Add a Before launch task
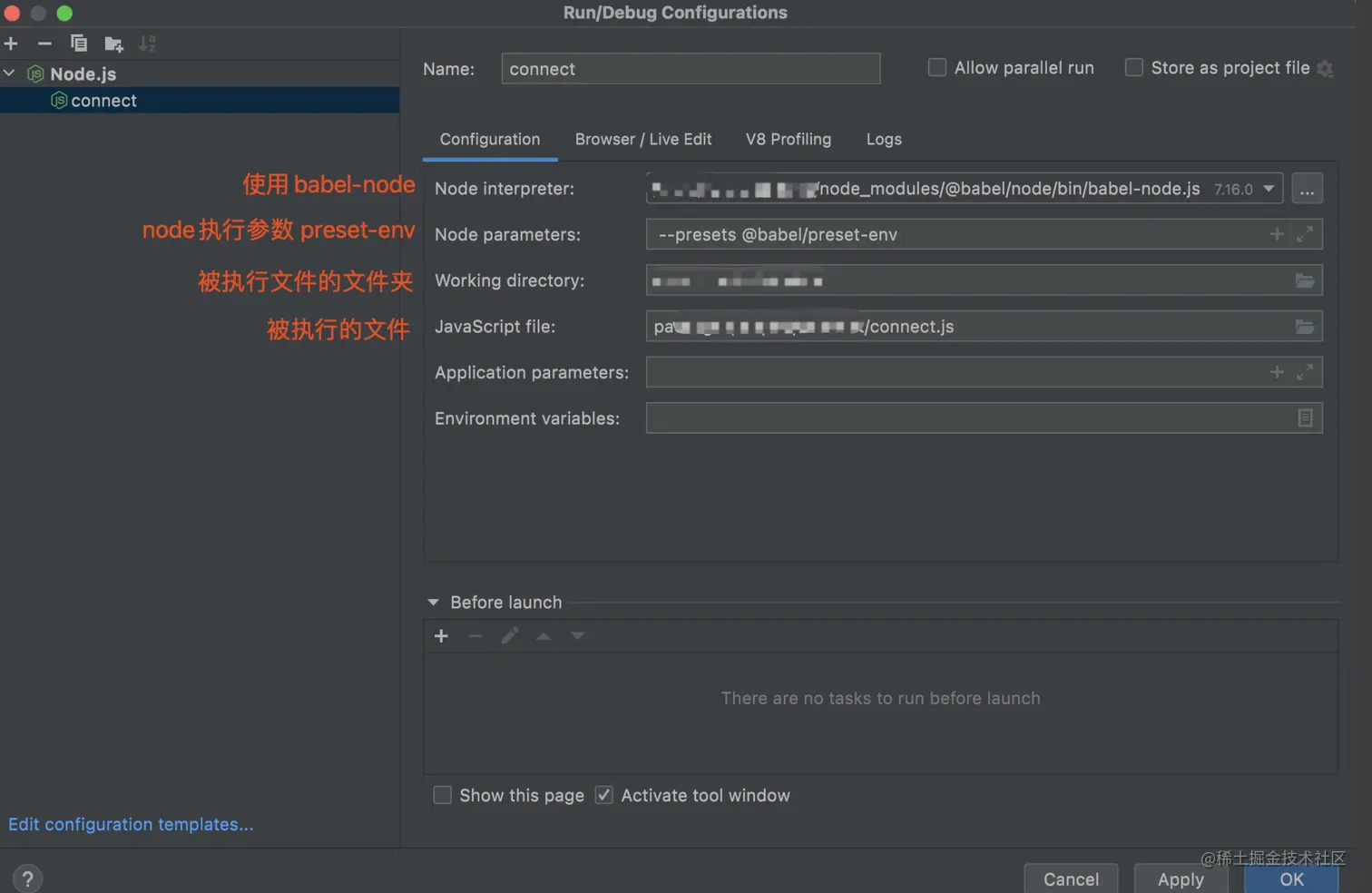The height and width of the screenshot is (893, 1372). point(441,636)
